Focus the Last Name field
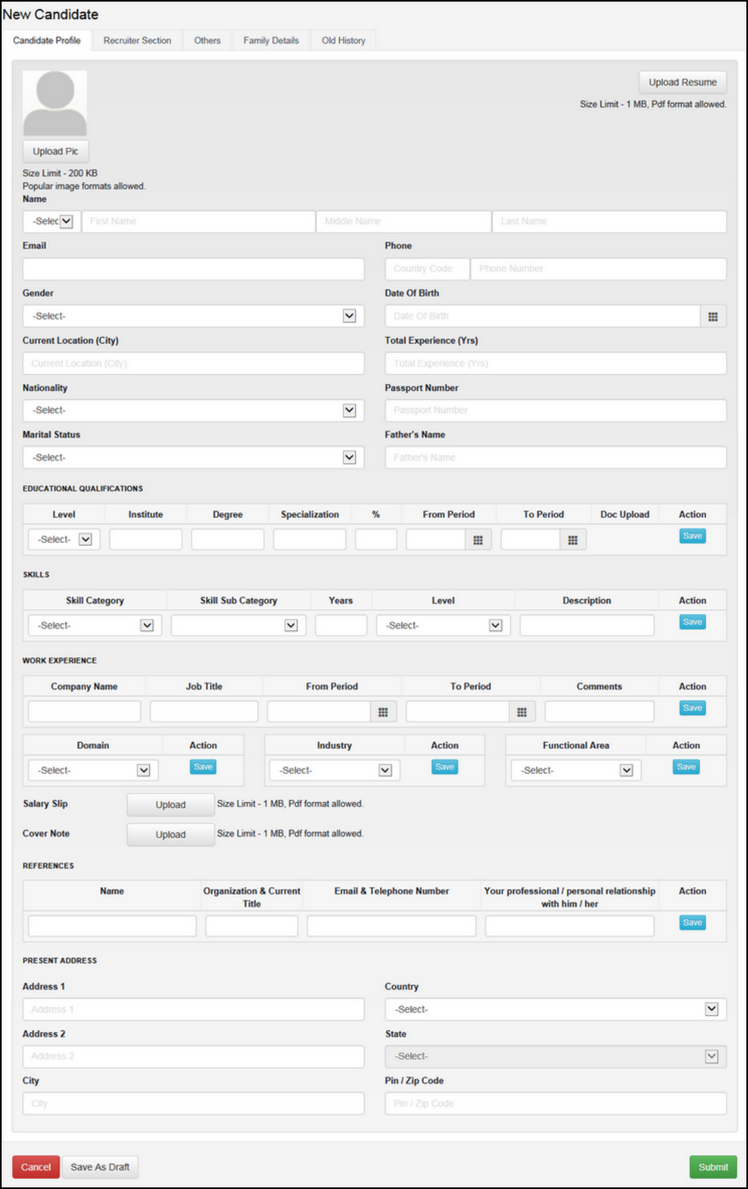The width and height of the screenshot is (748, 1189). tap(609, 221)
